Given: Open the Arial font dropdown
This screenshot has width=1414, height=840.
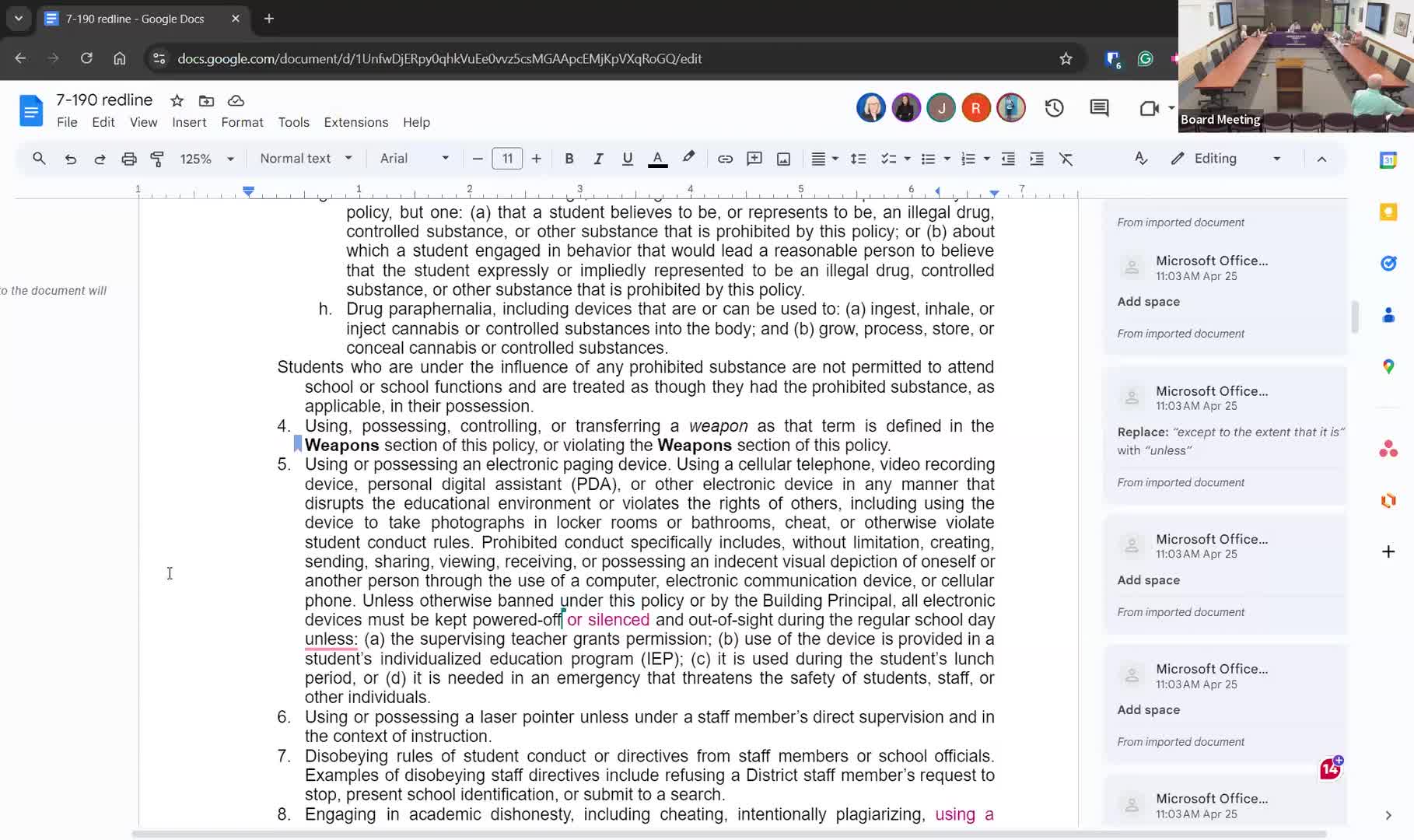Looking at the screenshot, I should click(414, 159).
